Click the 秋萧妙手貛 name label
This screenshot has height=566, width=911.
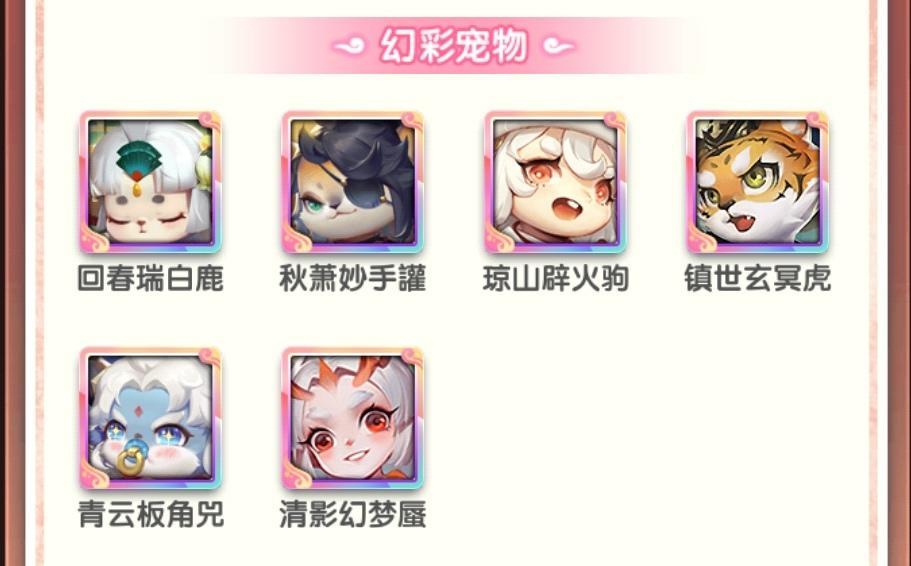point(353,278)
